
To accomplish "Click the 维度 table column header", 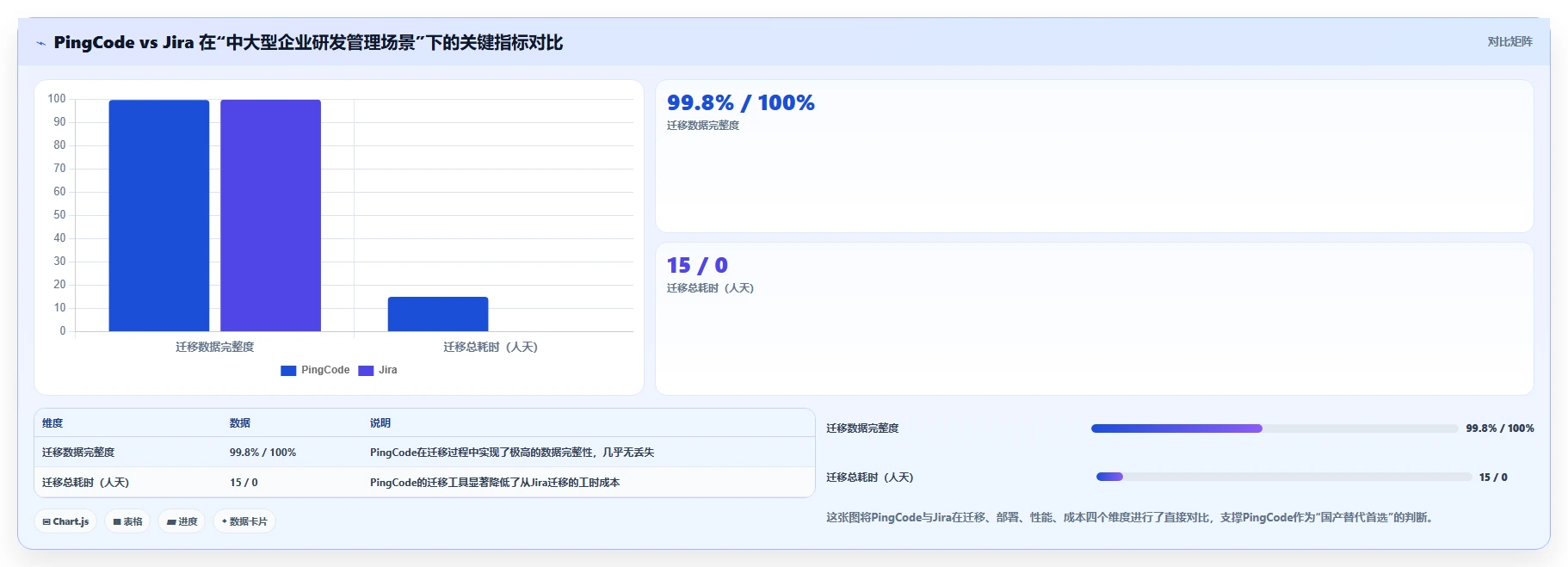I will coord(52,423).
